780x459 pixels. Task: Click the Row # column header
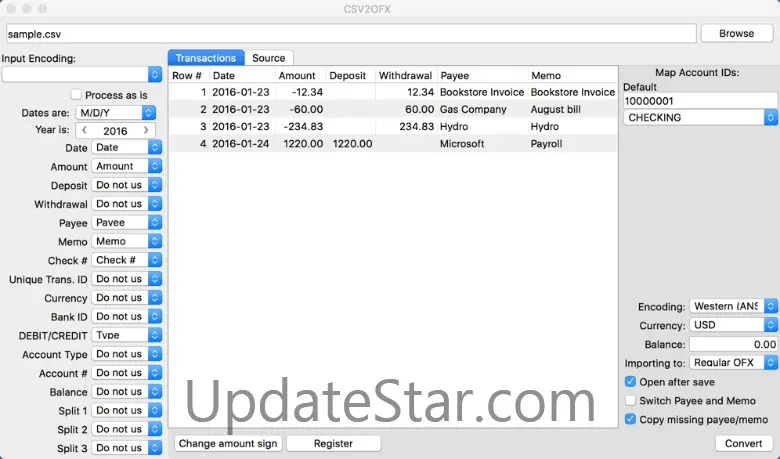(189, 76)
